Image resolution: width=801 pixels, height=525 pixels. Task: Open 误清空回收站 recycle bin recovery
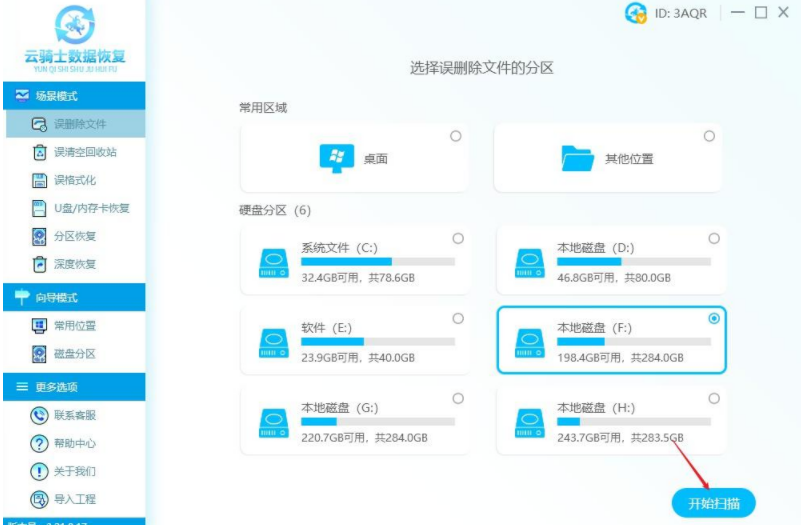coord(84,152)
